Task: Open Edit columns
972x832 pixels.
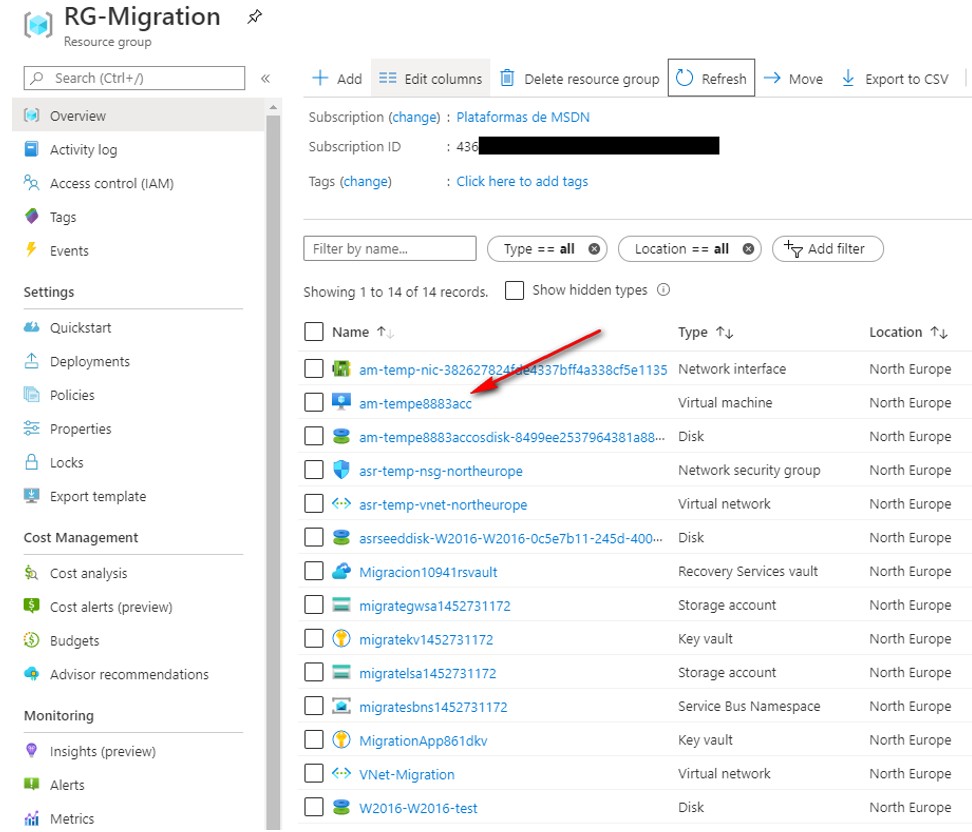Action: tap(431, 79)
